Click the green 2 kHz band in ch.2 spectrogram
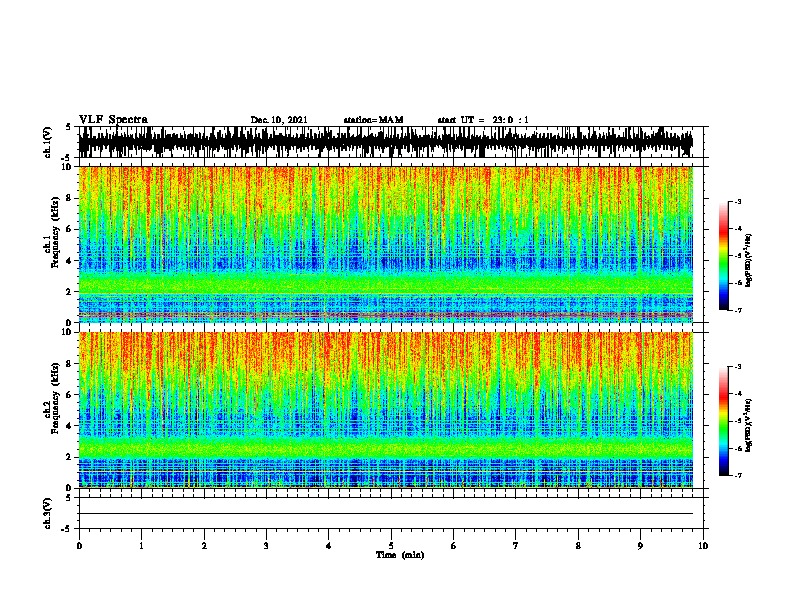This screenshot has height=612, width=792. coord(386,447)
